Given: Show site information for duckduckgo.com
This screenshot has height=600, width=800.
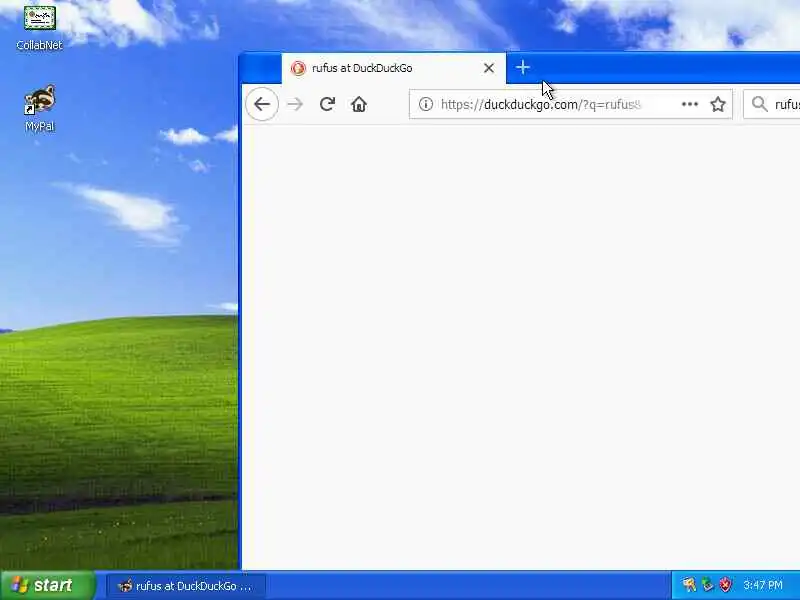Looking at the screenshot, I should pos(426,104).
